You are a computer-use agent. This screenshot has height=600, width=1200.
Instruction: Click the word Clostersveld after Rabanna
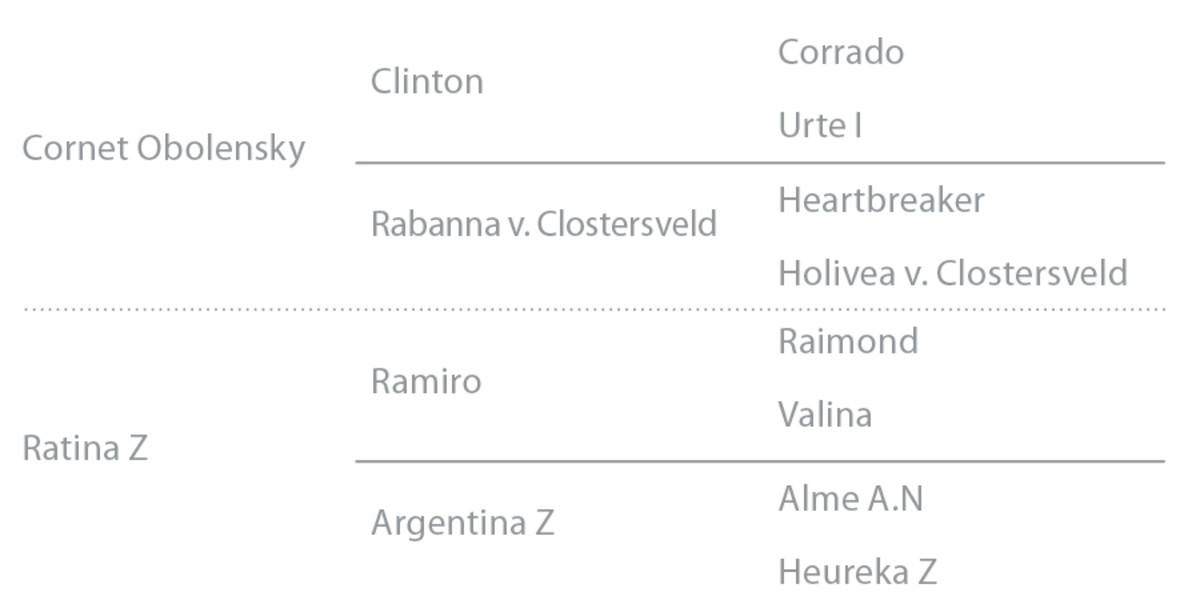[627, 224]
